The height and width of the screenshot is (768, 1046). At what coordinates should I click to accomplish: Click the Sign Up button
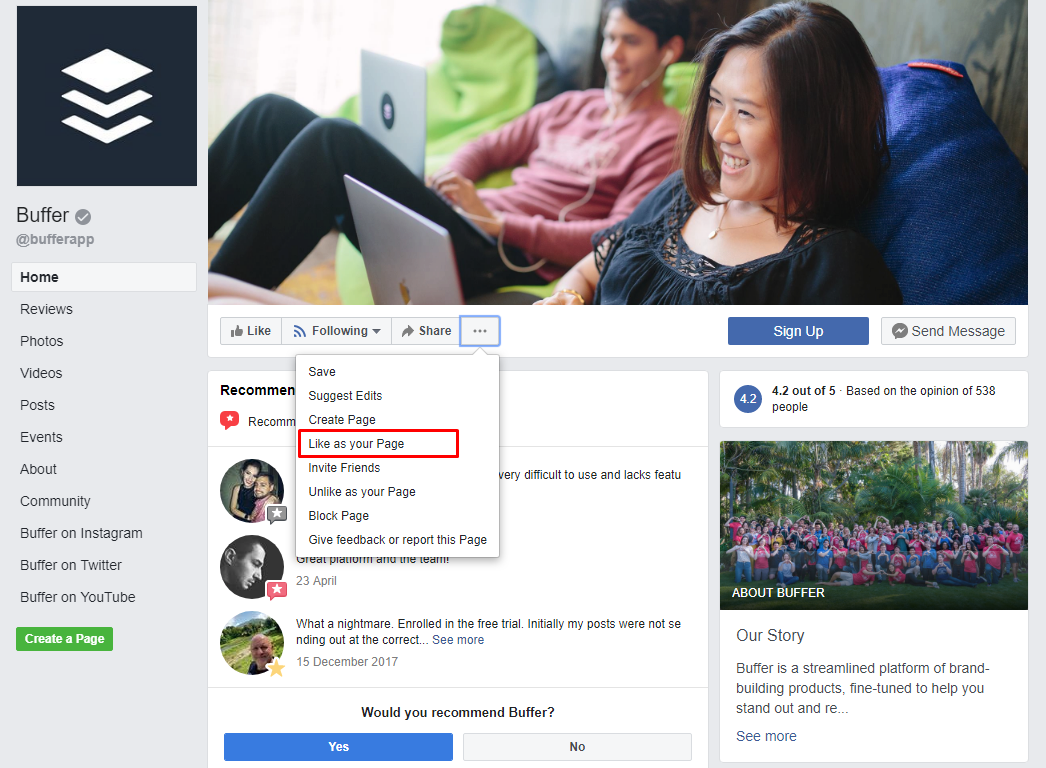798,331
